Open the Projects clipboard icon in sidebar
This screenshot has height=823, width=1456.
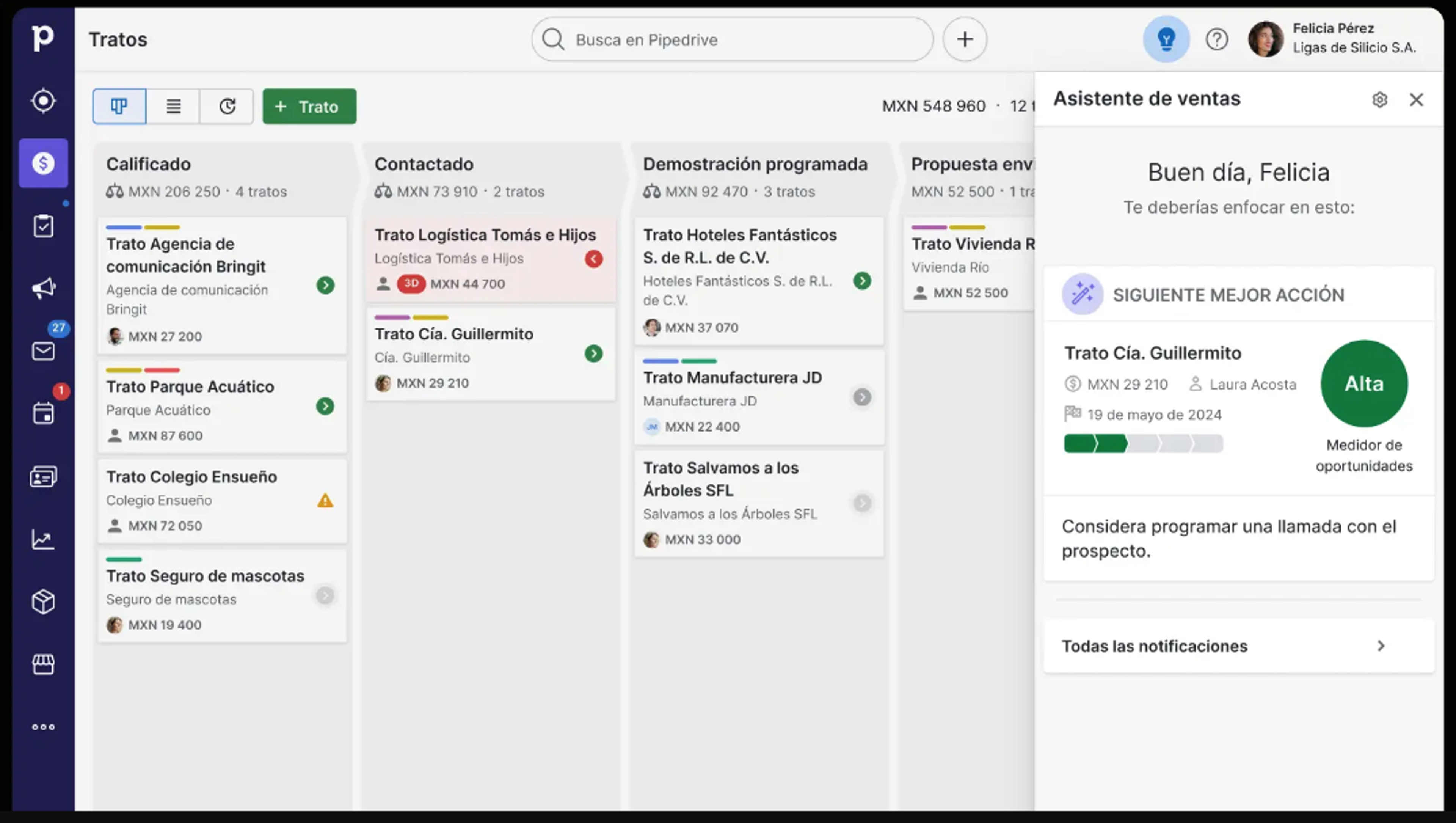(43, 226)
